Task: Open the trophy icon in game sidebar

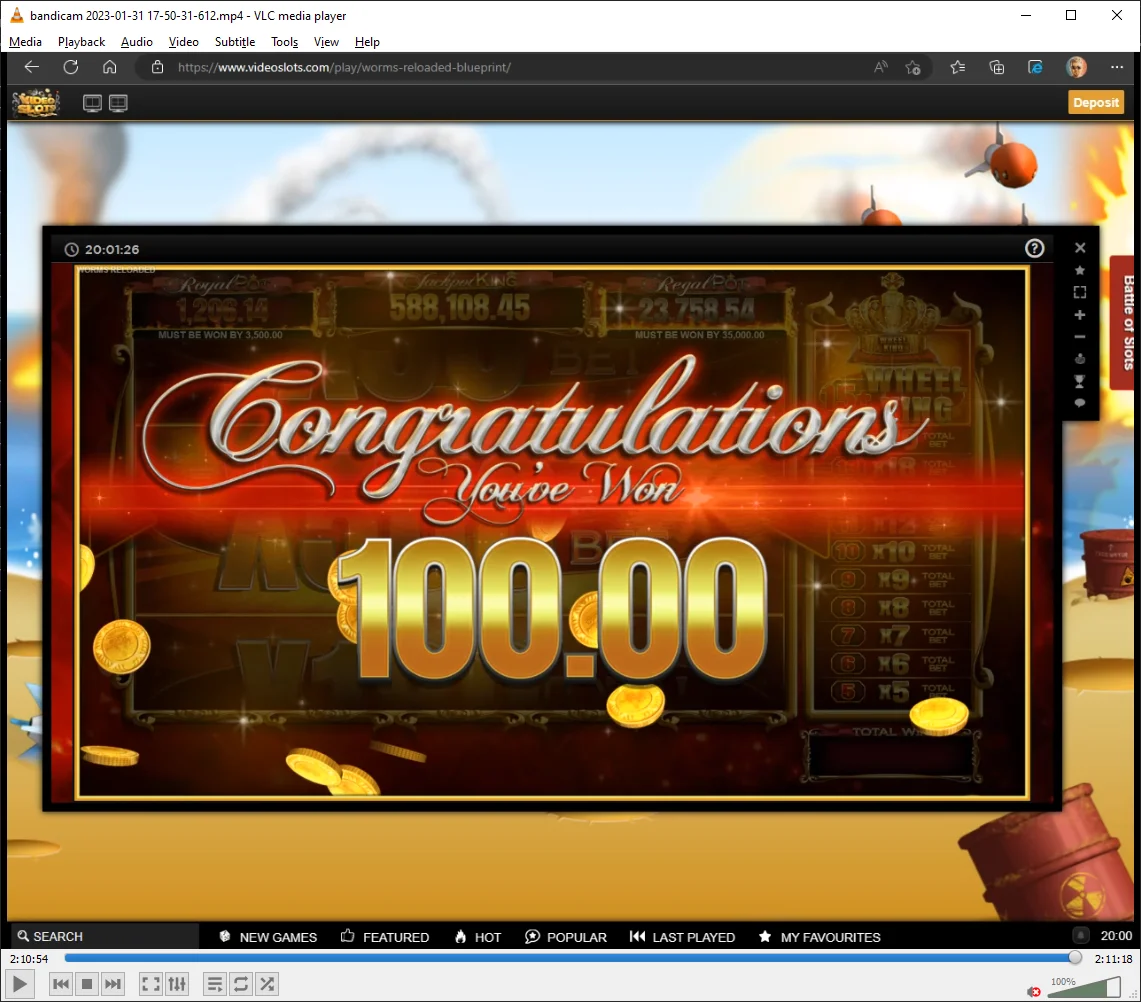Action: click(1080, 381)
